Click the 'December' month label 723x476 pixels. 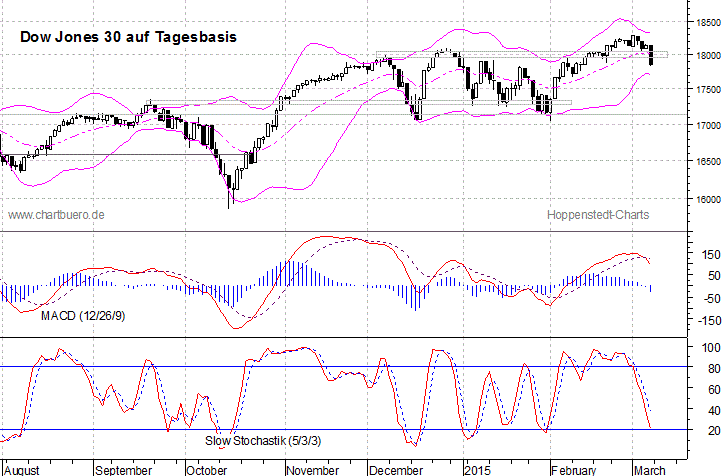pos(396,470)
